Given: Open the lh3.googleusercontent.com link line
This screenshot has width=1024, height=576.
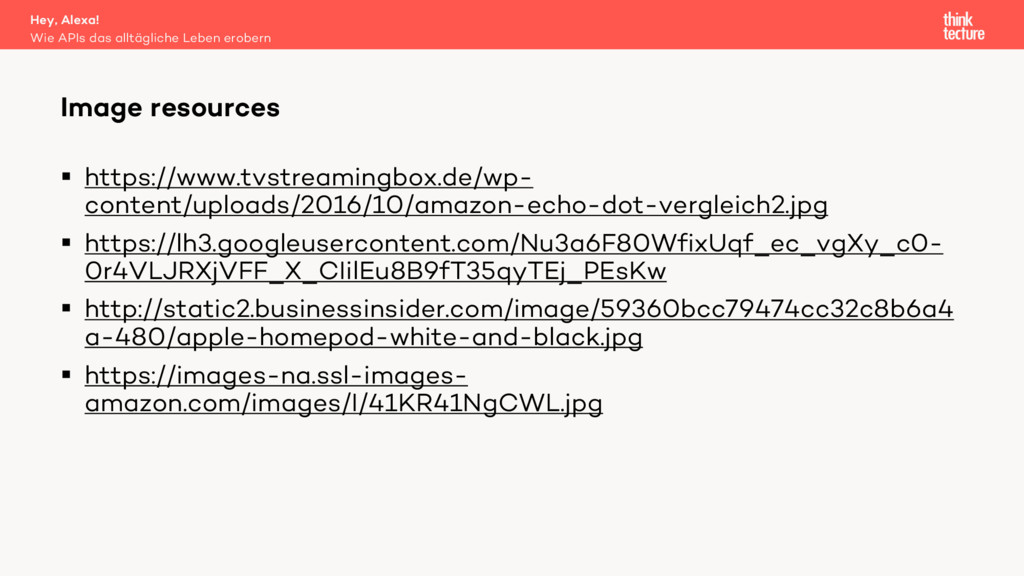Looking at the screenshot, I should (x=513, y=244).
